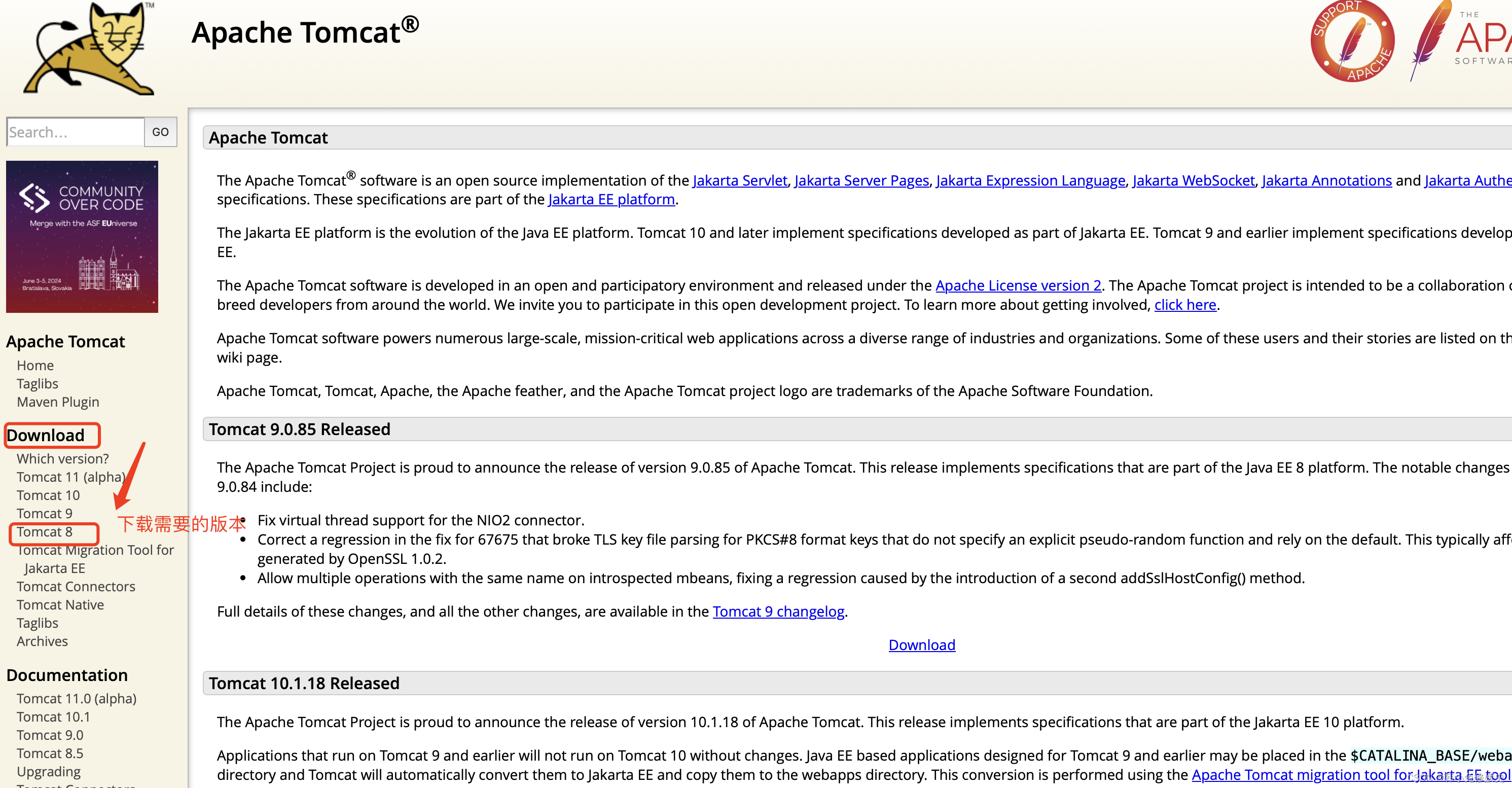Click the Tomcat 8 download link in sidebar
Screen dimensions: 1512x788
(x=43, y=531)
